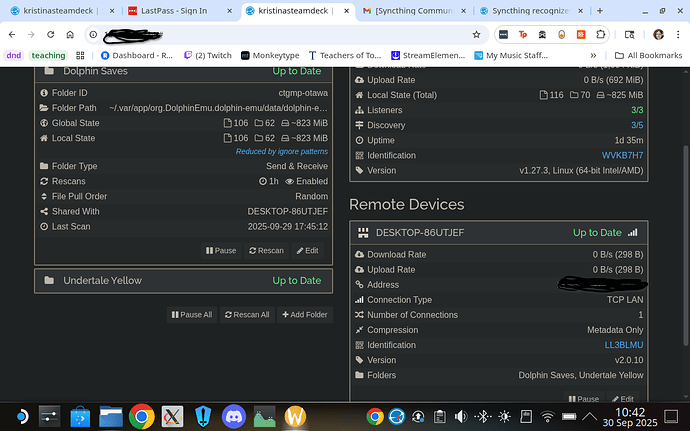Open the Extensions puzzle piece menu
The image size is (690, 431).
(x=600, y=34)
